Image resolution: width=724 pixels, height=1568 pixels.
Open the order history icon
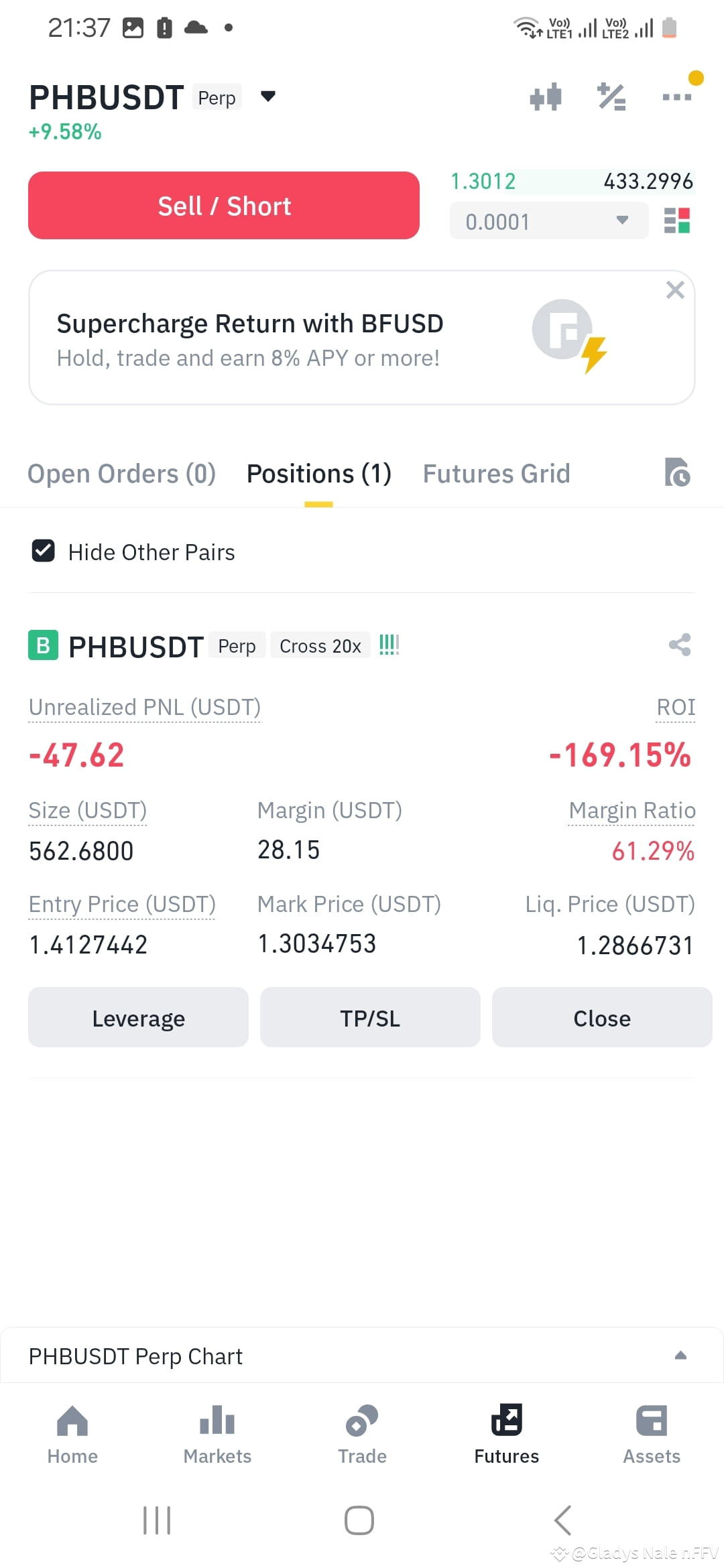coord(677,472)
